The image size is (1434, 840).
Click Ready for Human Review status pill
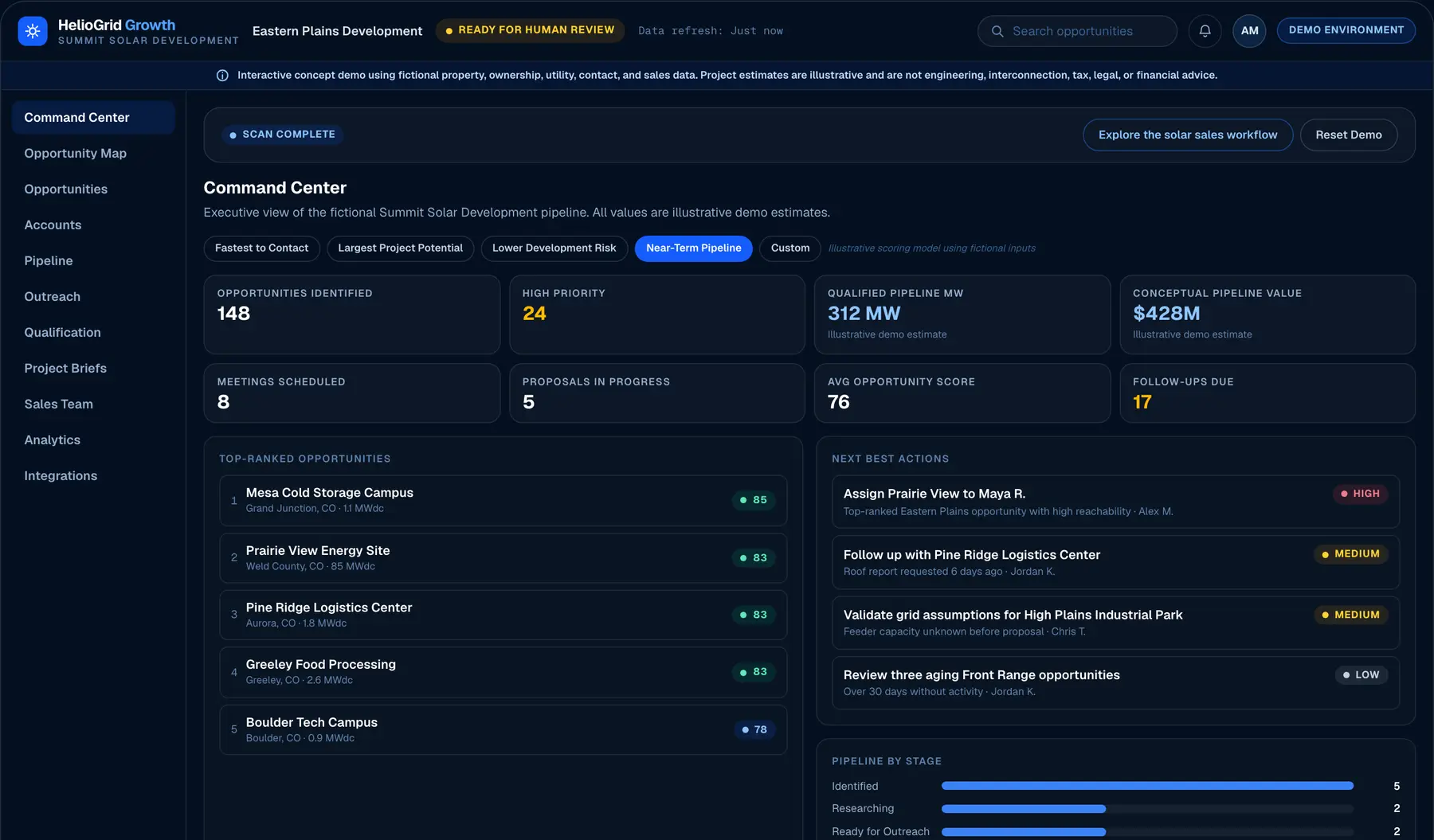(x=530, y=30)
